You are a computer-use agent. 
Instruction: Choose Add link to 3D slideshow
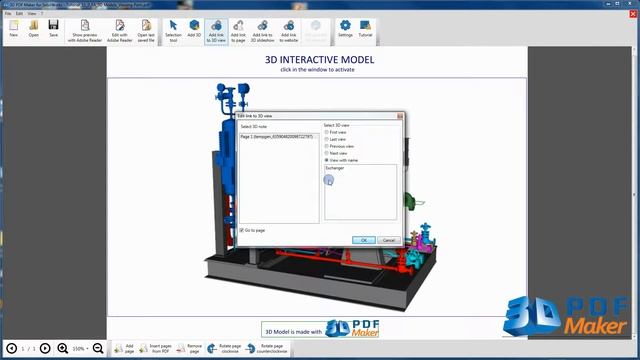[262, 31]
